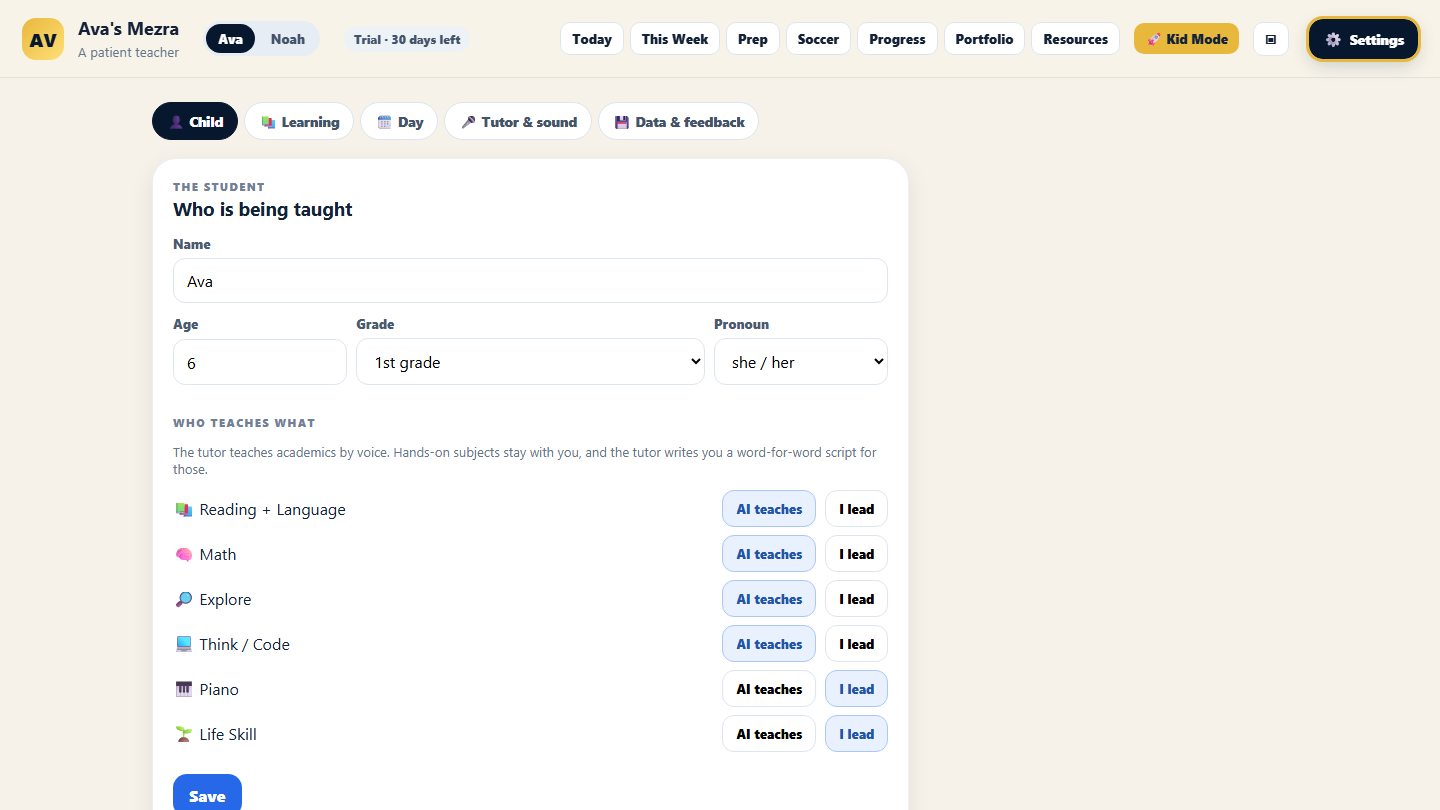
Task: Open the Pronoun dropdown
Action: point(801,362)
